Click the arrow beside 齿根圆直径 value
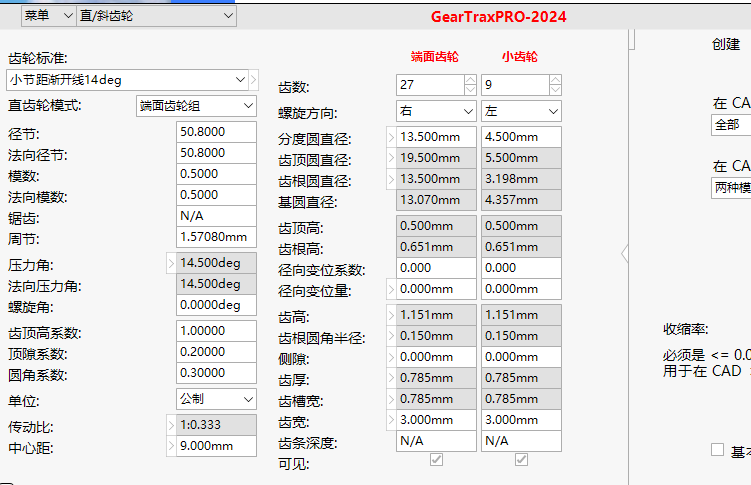The width and height of the screenshot is (751, 485). [391, 179]
